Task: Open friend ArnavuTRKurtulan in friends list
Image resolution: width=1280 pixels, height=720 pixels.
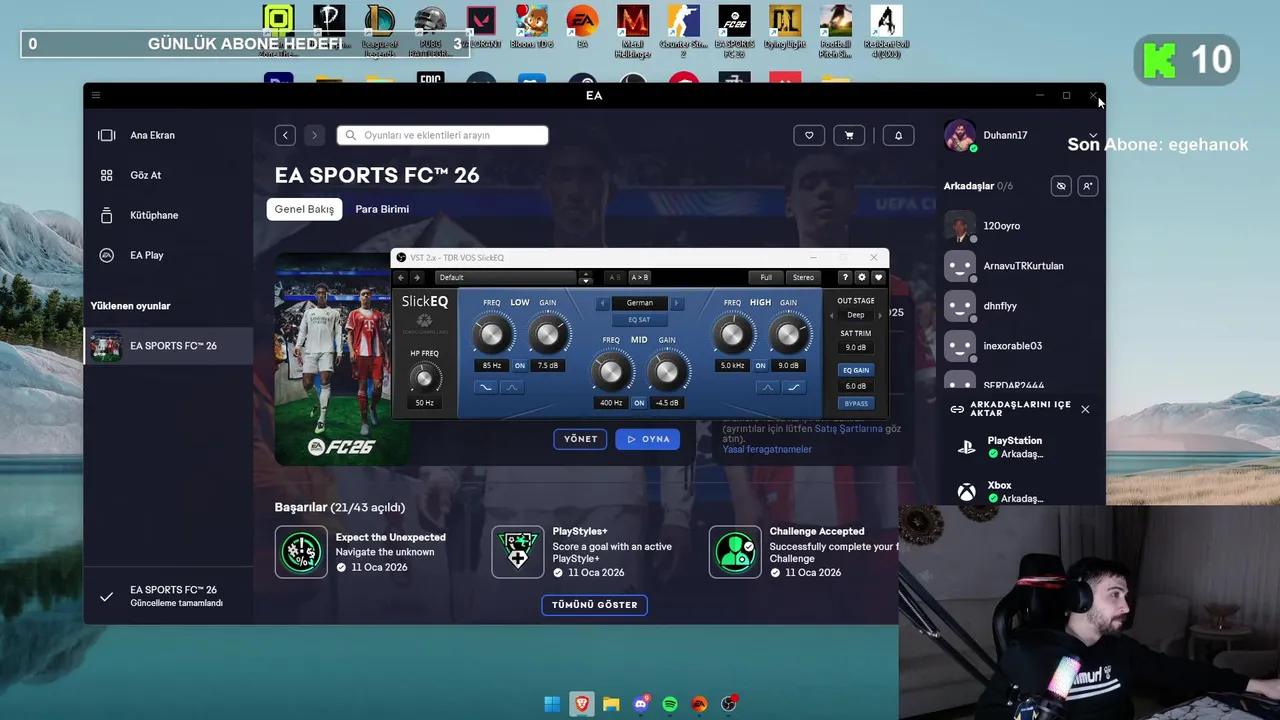Action: (x=1022, y=266)
